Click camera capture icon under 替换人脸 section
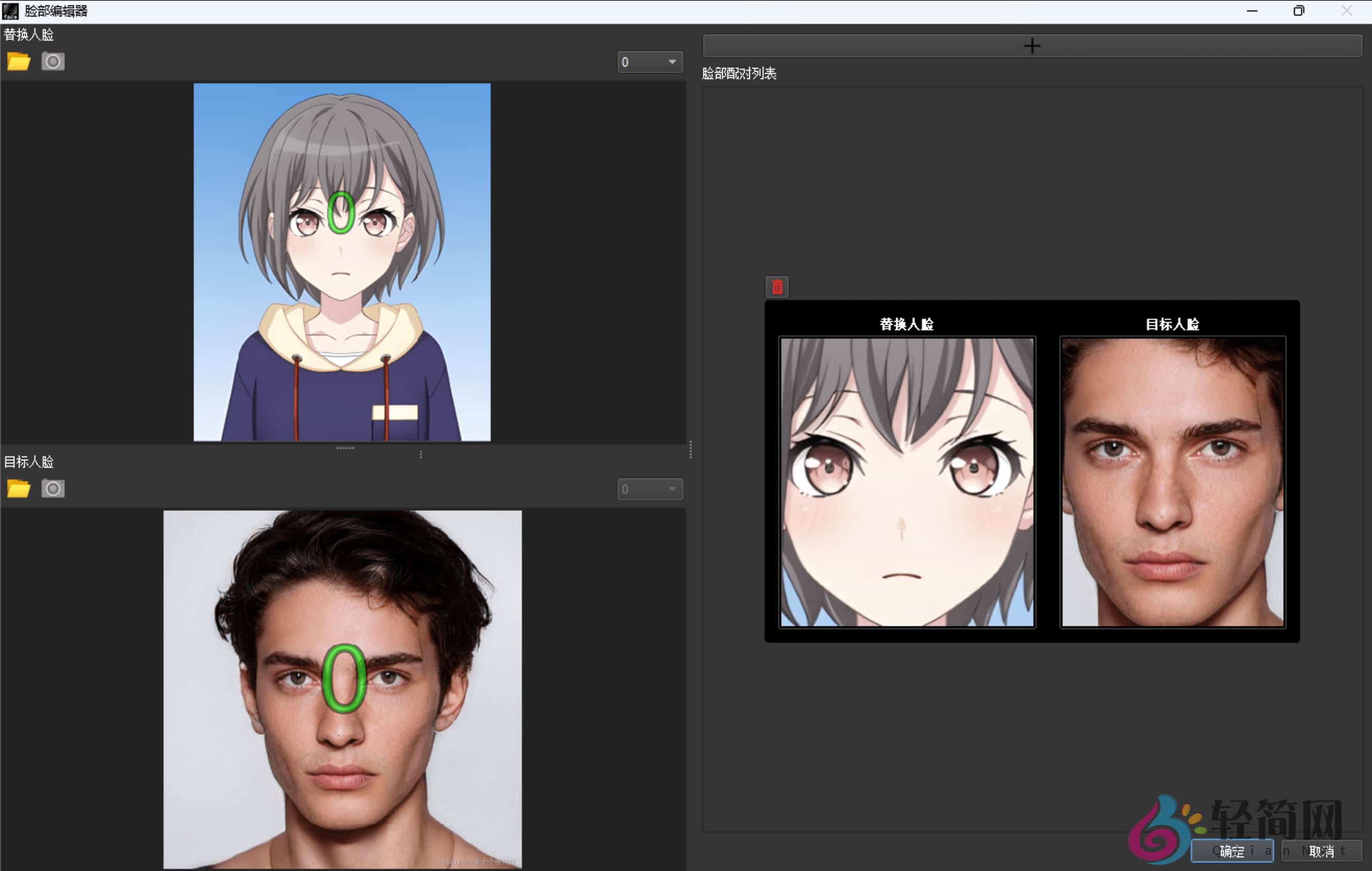 53,61
